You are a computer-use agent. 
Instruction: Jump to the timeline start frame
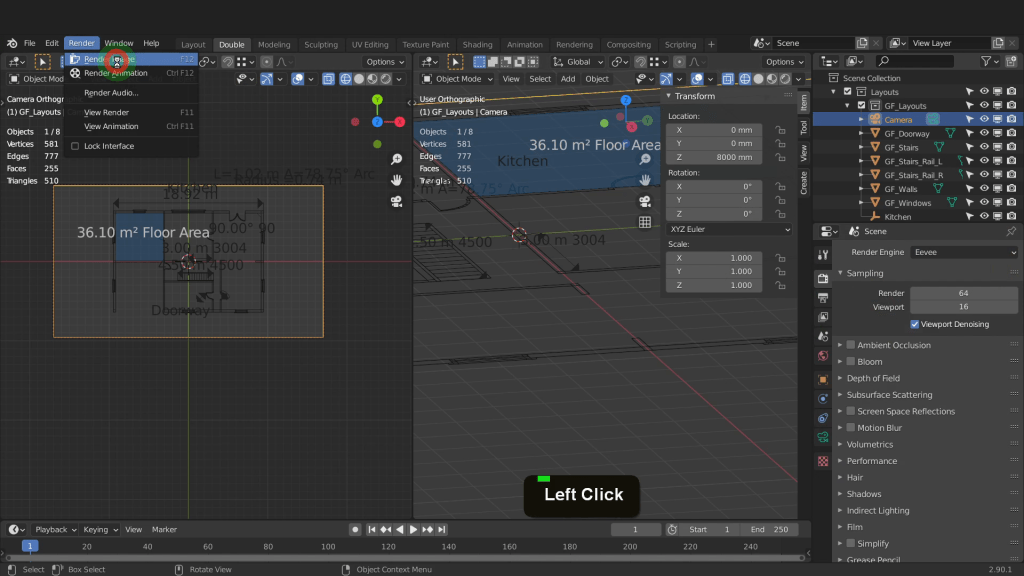point(372,529)
